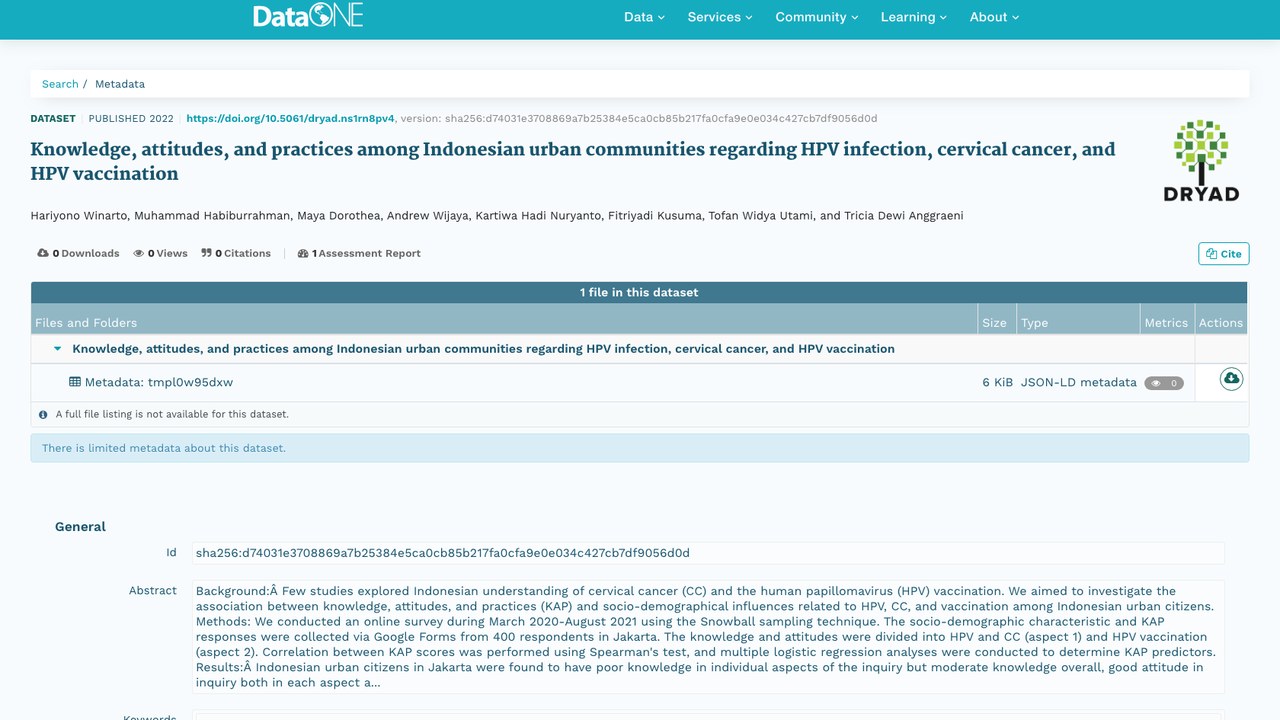Click the Downloads cloud metric icon
The height and width of the screenshot is (720, 1280).
point(43,253)
